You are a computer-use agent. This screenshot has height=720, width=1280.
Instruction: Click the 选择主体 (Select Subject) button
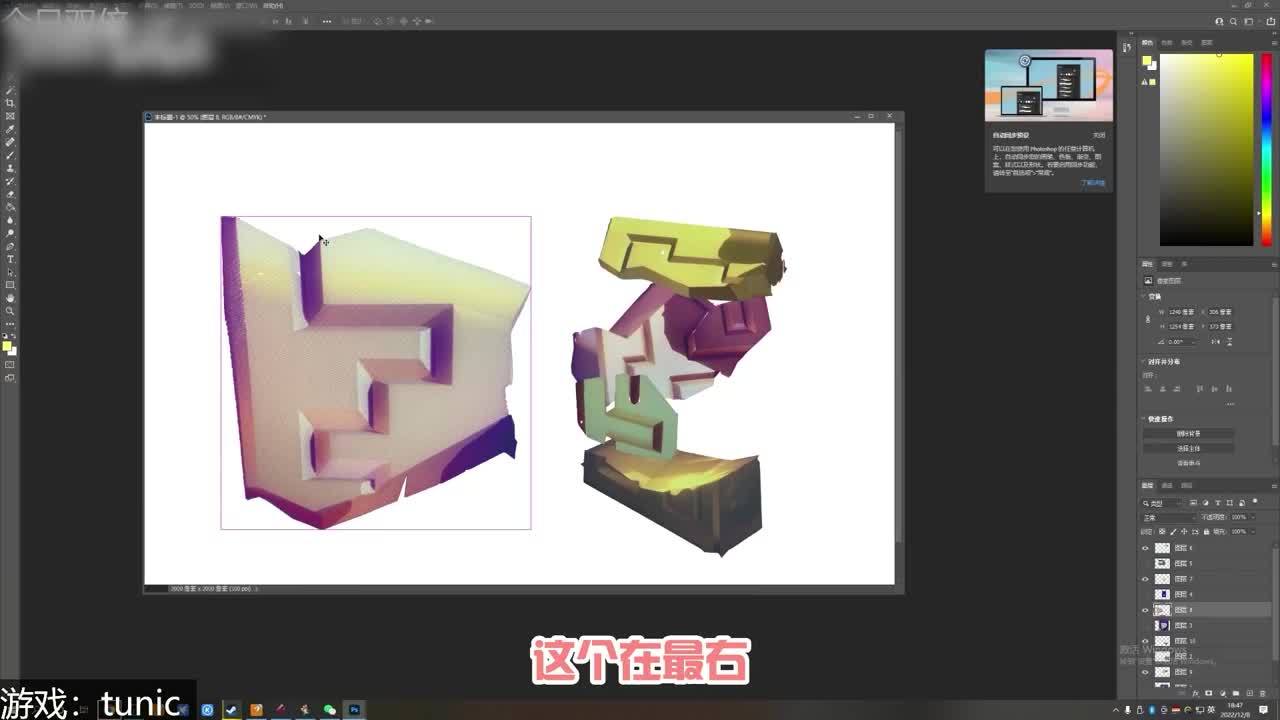[1188, 448]
